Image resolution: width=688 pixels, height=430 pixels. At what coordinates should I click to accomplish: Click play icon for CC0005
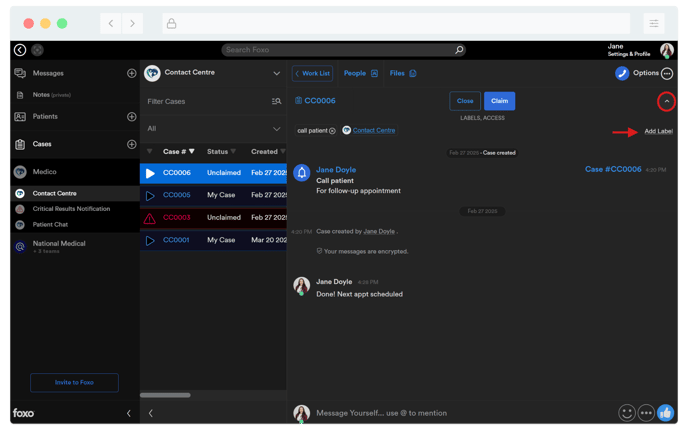(x=150, y=196)
